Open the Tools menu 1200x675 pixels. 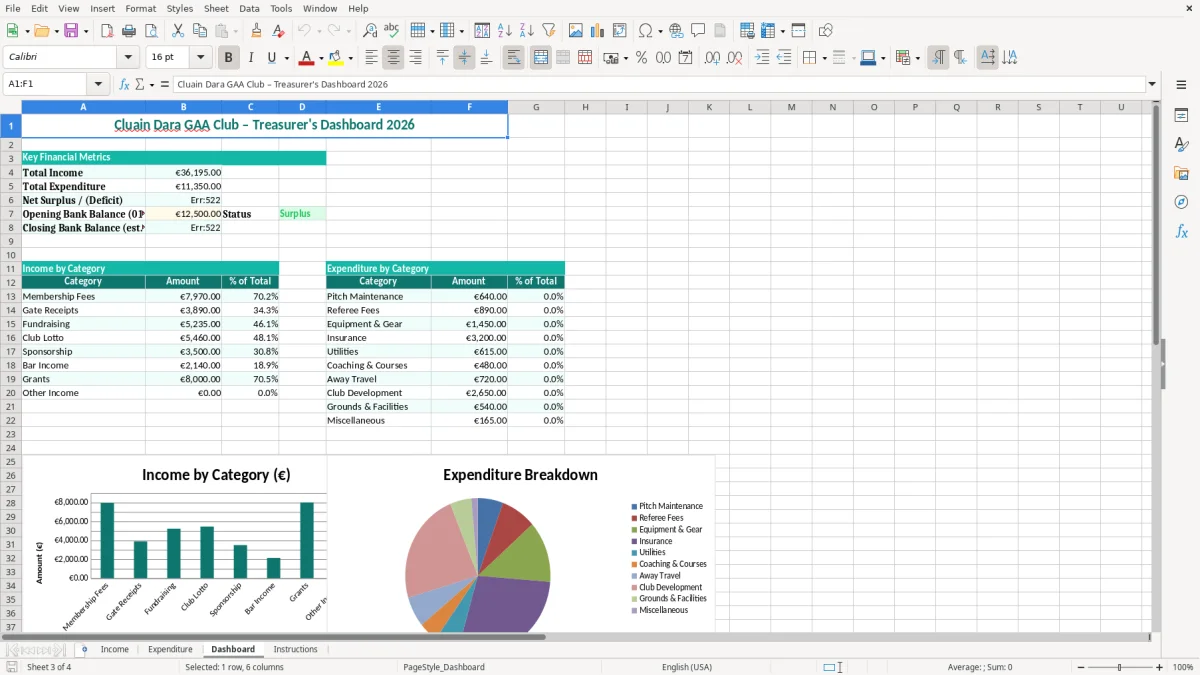coord(281,8)
